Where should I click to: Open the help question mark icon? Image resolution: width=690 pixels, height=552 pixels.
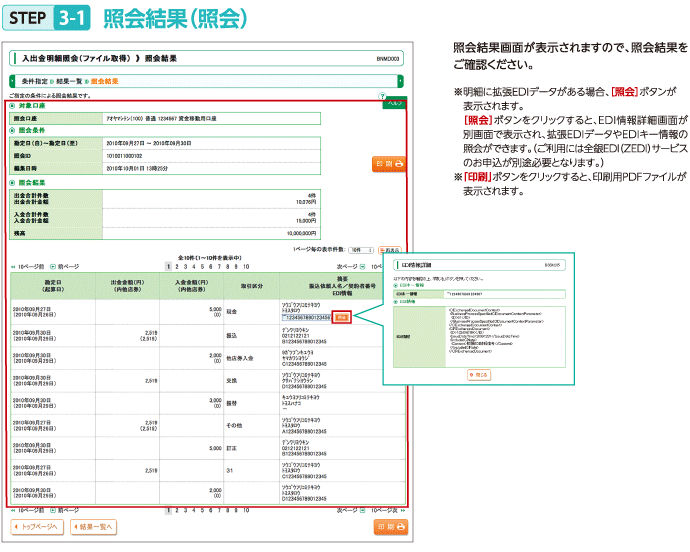click(382, 96)
